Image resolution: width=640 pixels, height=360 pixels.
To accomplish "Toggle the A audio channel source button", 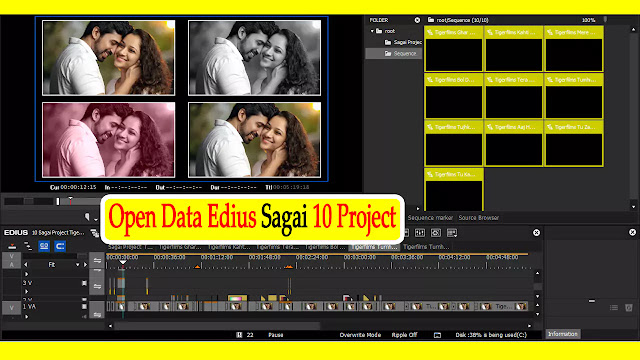I will pyautogui.click(x=11, y=264).
